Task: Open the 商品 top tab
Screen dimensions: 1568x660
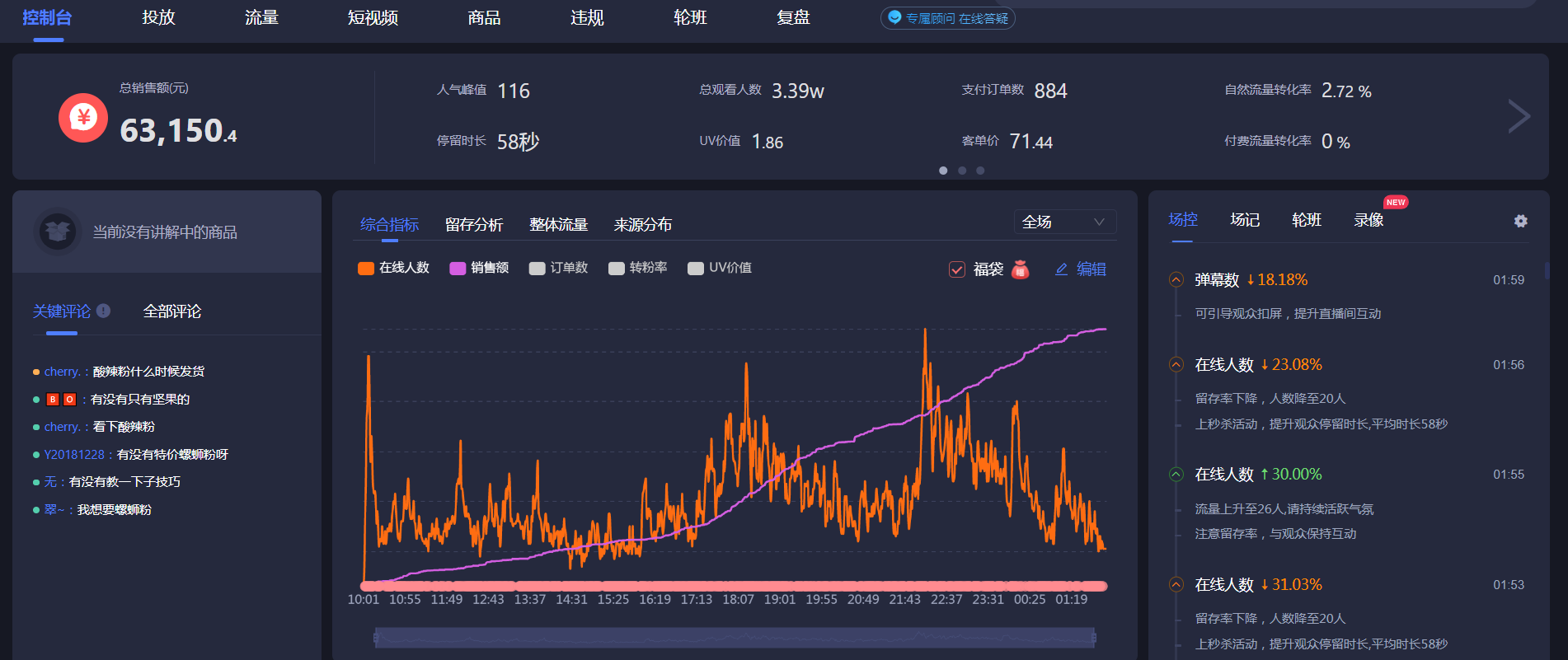Action: [x=484, y=17]
